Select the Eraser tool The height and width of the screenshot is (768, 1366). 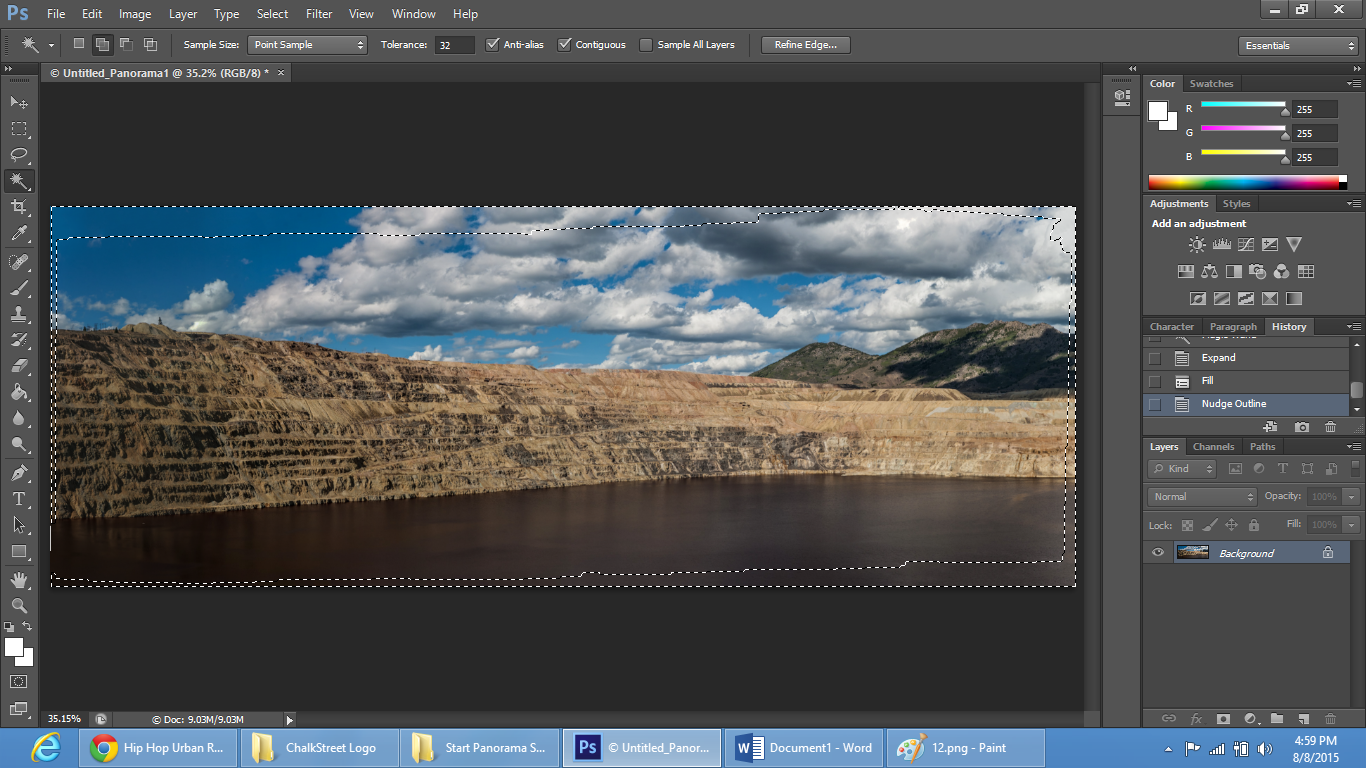[19, 366]
